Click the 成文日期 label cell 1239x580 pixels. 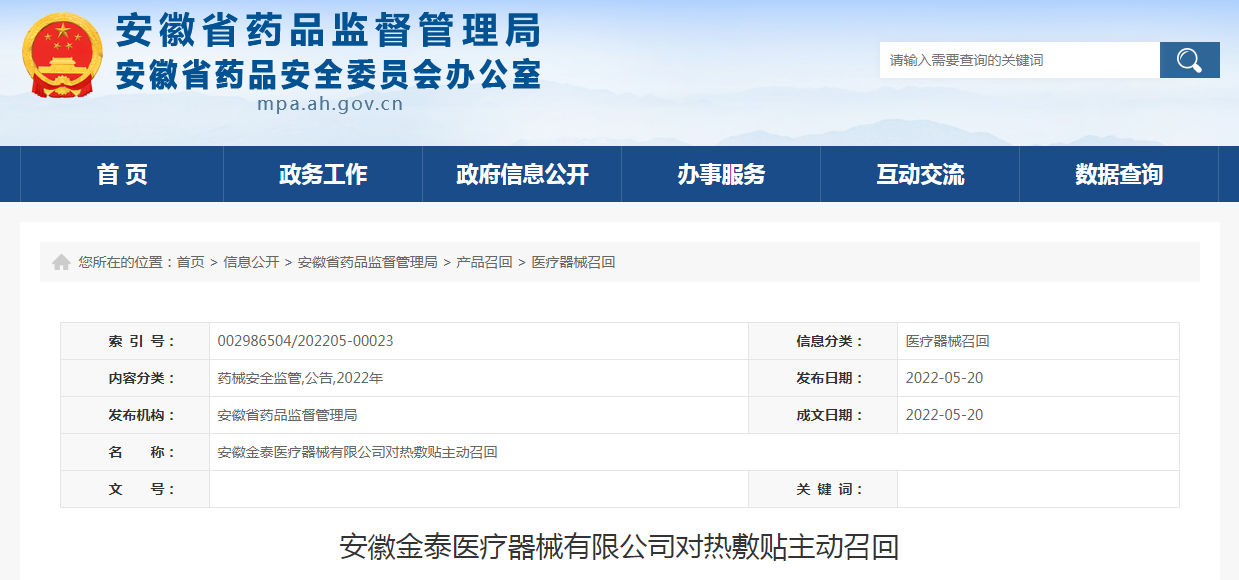tap(823, 415)
